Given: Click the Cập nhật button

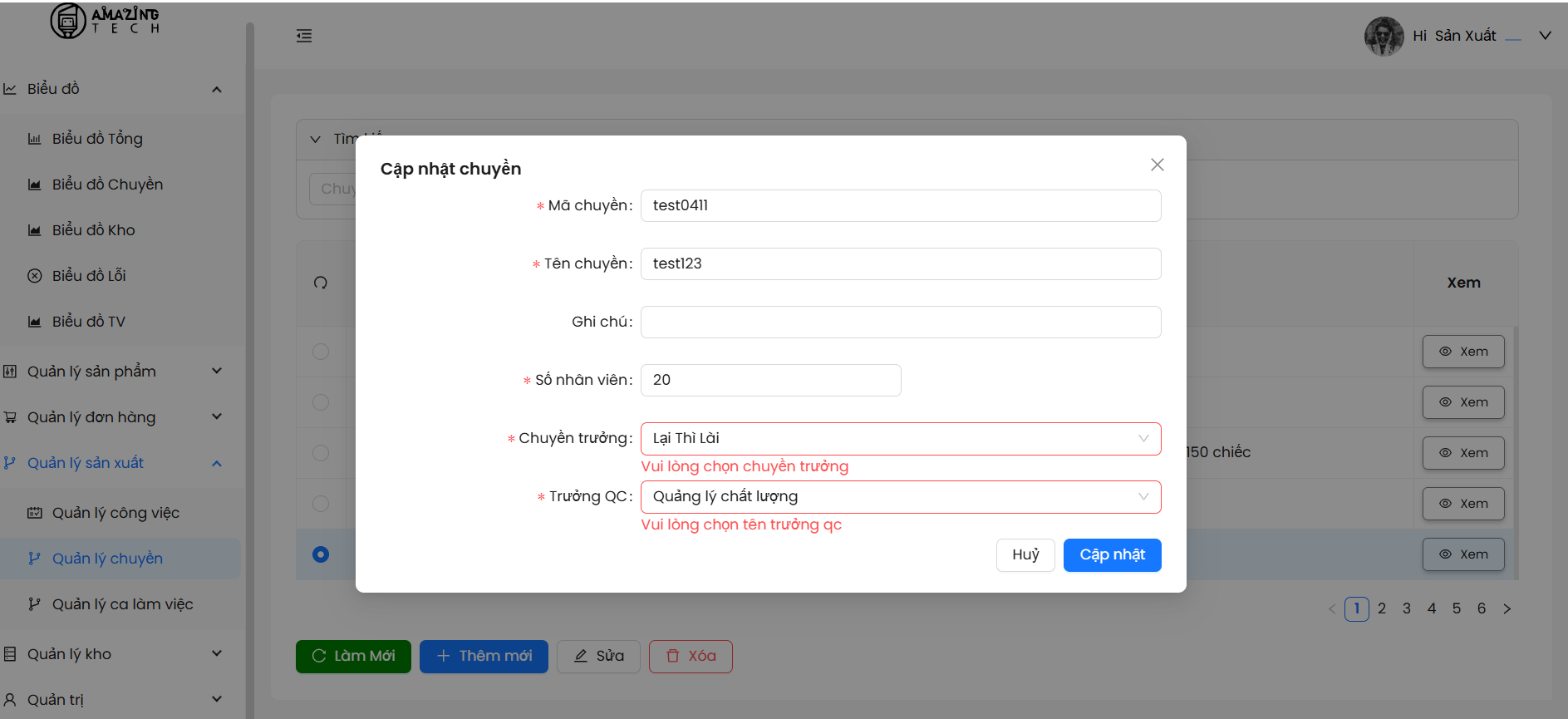Looking at the screenshot, I should (1112, 555).
